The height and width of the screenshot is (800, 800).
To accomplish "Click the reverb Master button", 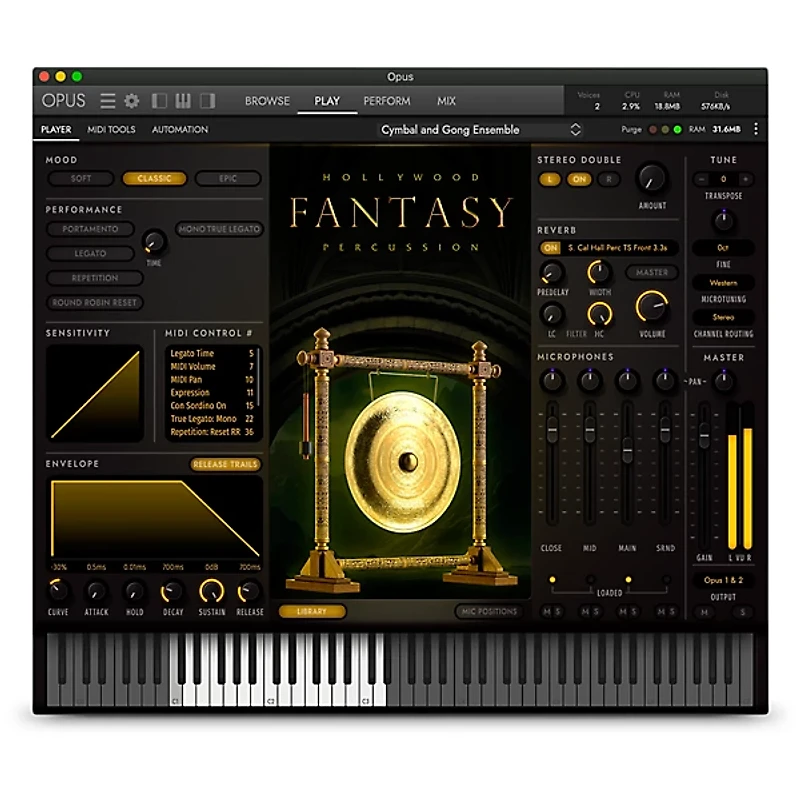I will pyautogui.click(x=652, y=272).
